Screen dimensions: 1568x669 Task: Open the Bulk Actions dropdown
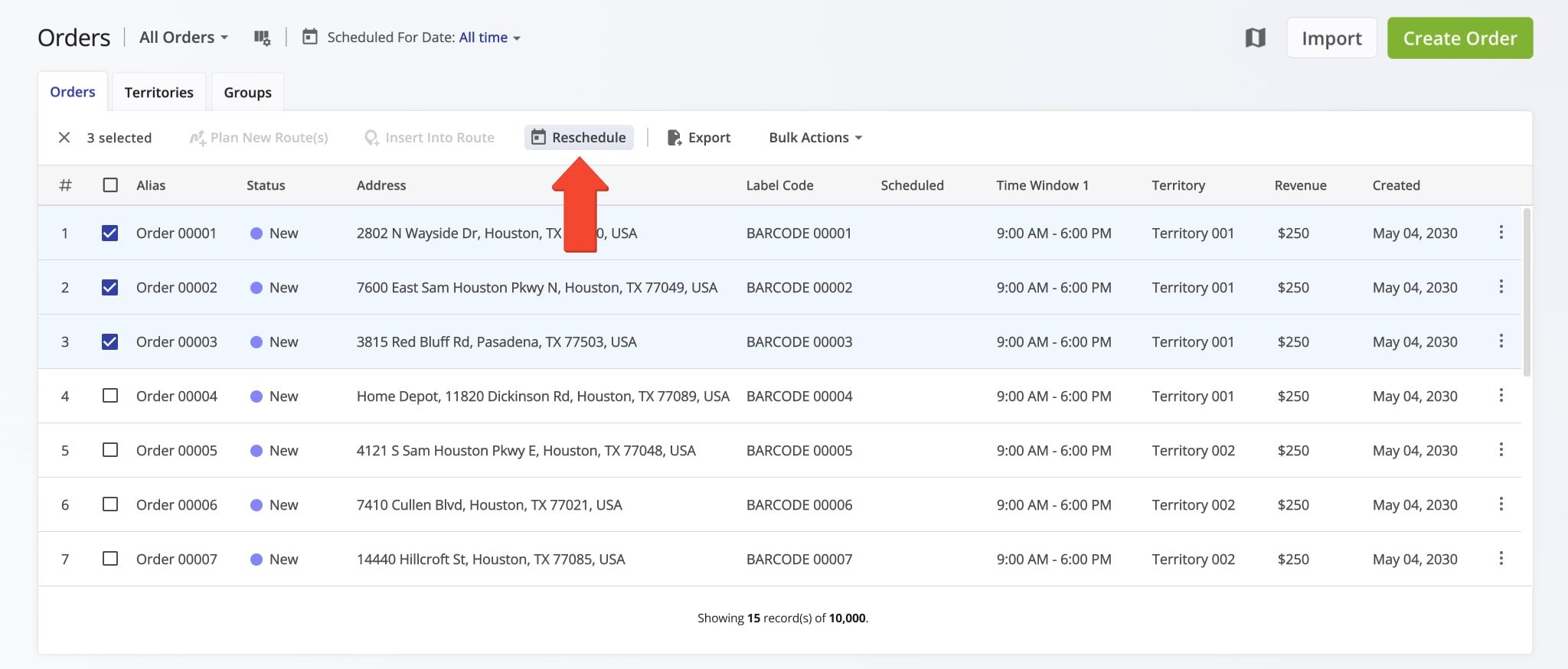click(815, 138)
